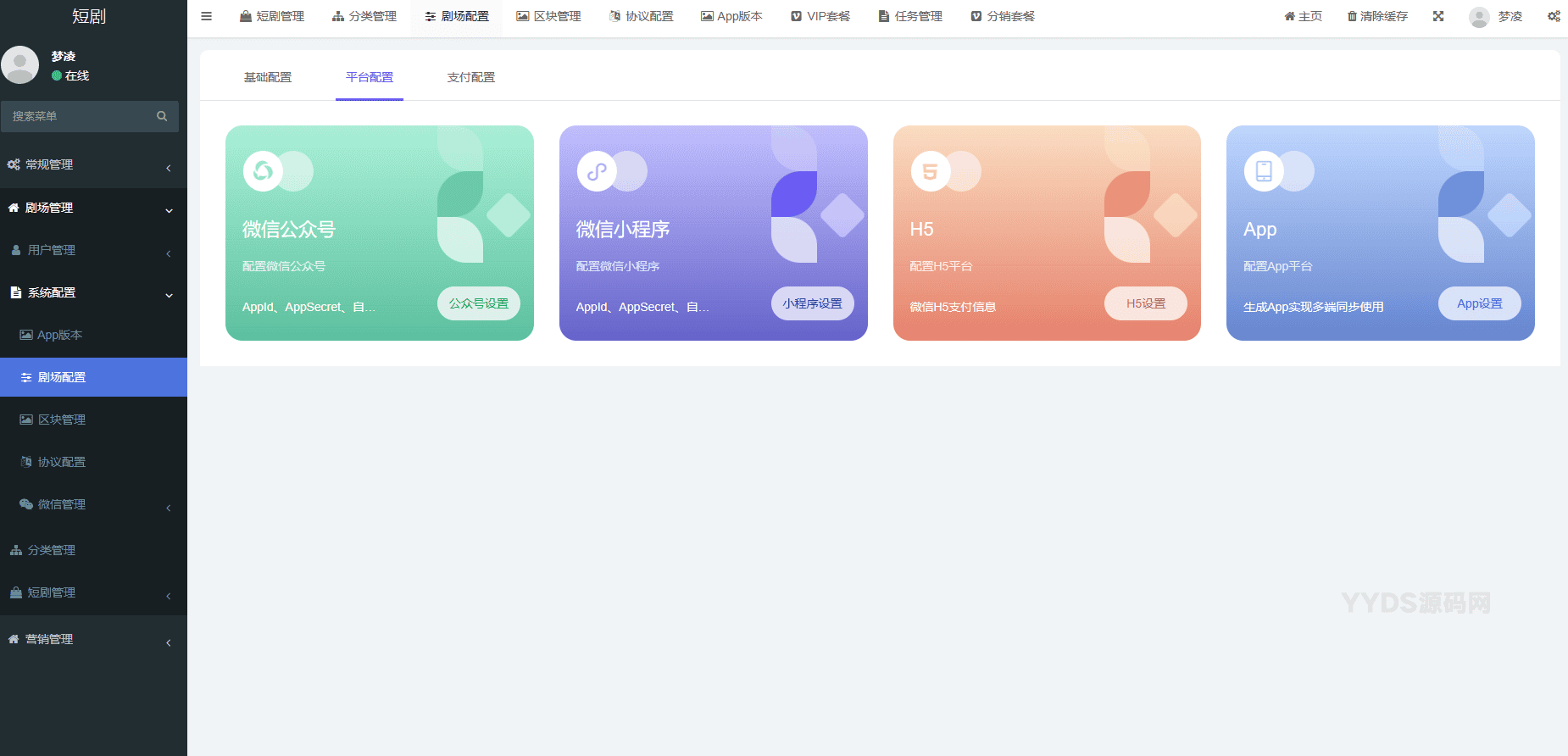1568x756 pixels.
Task: Click the 微信公众号 card icon
Action: click(263, 171)
